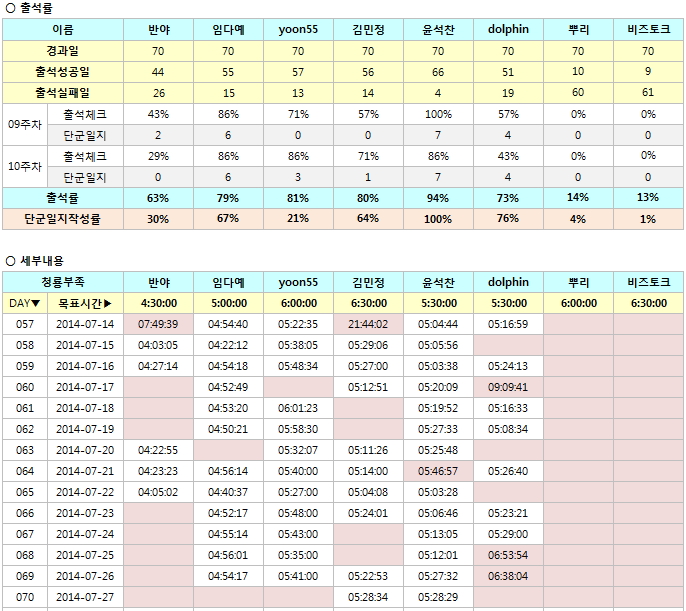The height and width of the screenshot is (611, 686).
Task: Click the 출석률 section heading at top
Action: 29,8
